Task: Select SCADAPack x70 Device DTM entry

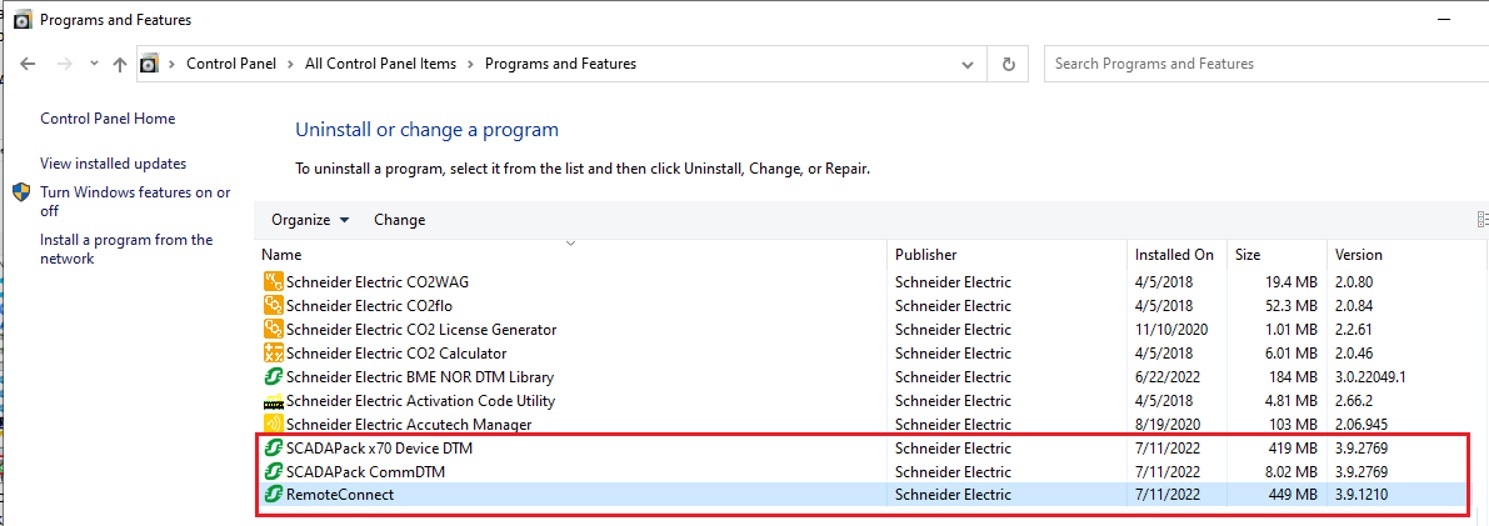Action: point(379,449)
